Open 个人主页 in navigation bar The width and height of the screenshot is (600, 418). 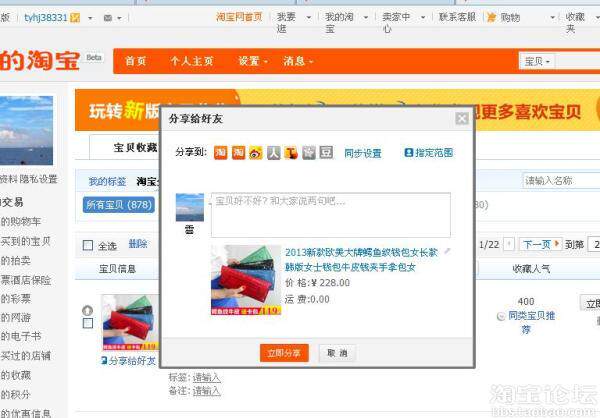(x=192, y=61)
